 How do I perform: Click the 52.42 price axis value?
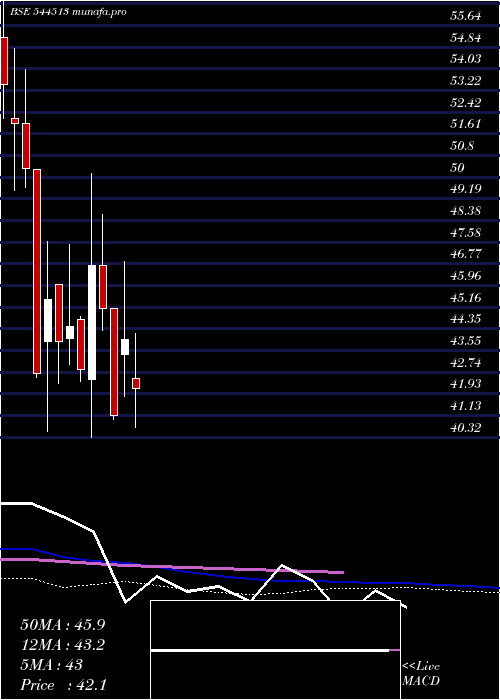[466, 103]
